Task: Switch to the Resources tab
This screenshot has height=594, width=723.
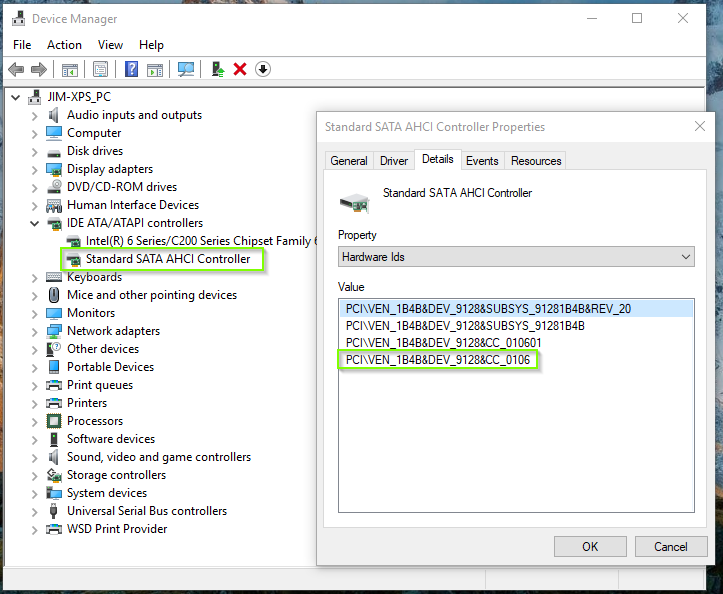Action: pos(536,161)
